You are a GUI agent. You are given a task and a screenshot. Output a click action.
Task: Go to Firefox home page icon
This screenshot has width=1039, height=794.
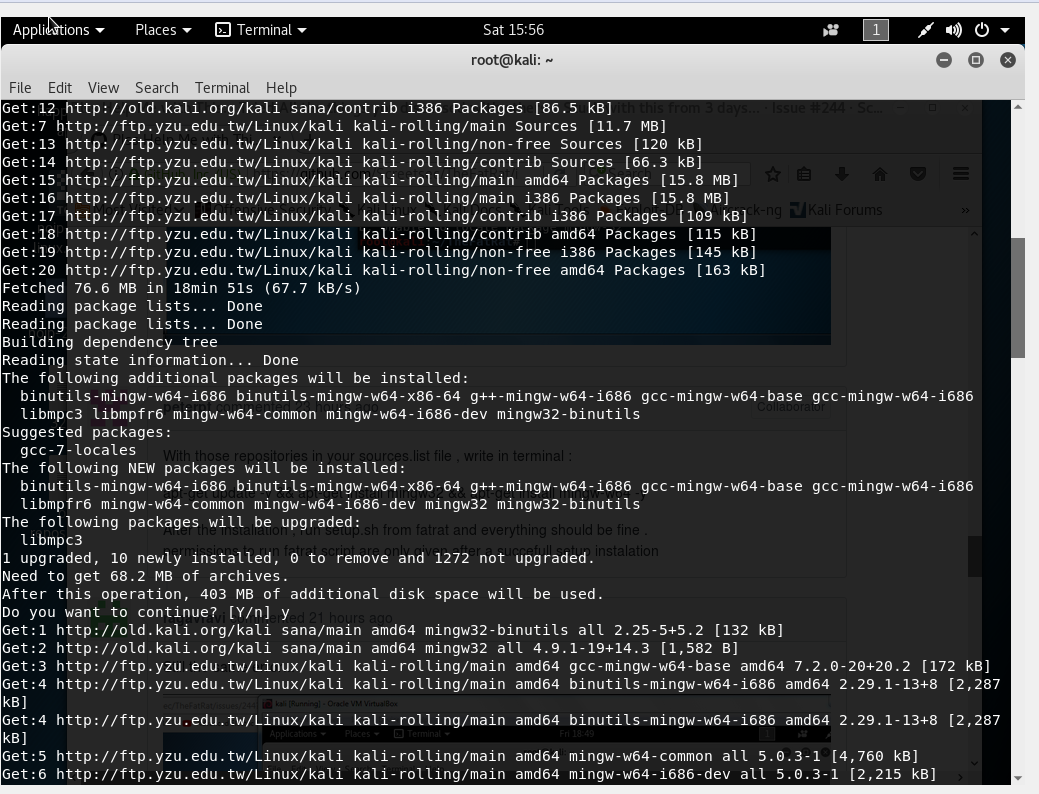pyautogui.click(x=879, y=173)
